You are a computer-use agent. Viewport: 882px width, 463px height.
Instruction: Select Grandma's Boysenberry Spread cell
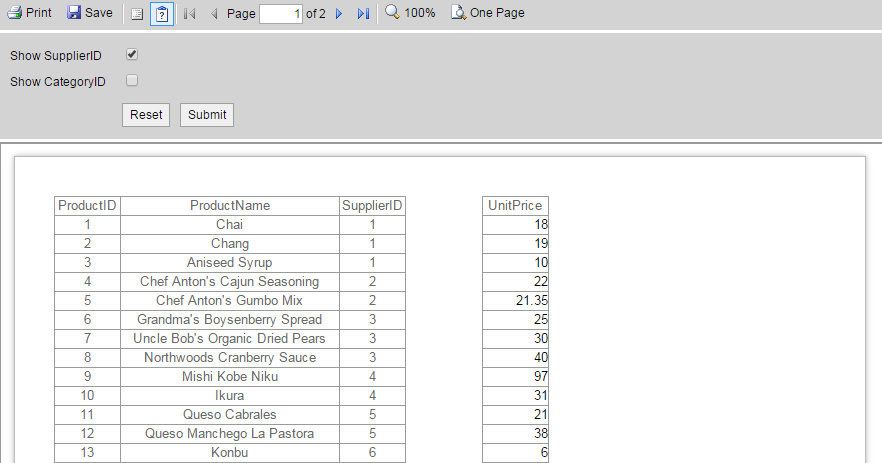point(230,320)
